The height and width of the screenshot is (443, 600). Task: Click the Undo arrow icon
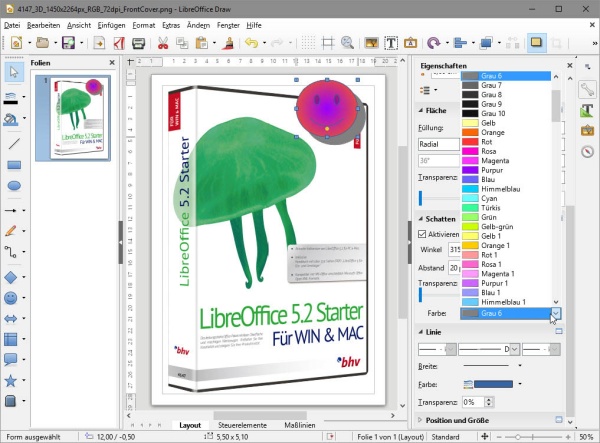[x=251, y=43]
